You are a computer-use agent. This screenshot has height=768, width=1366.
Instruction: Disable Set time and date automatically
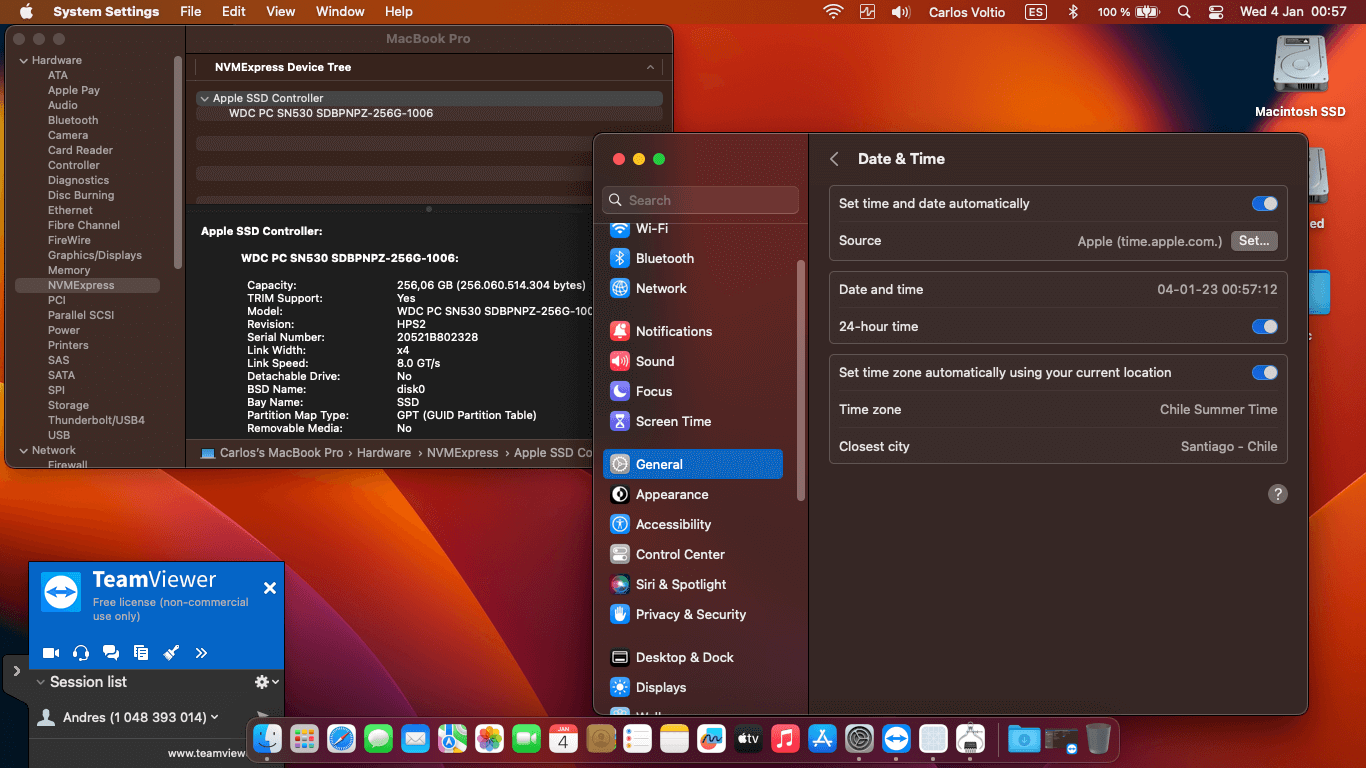pos(1264,204)
